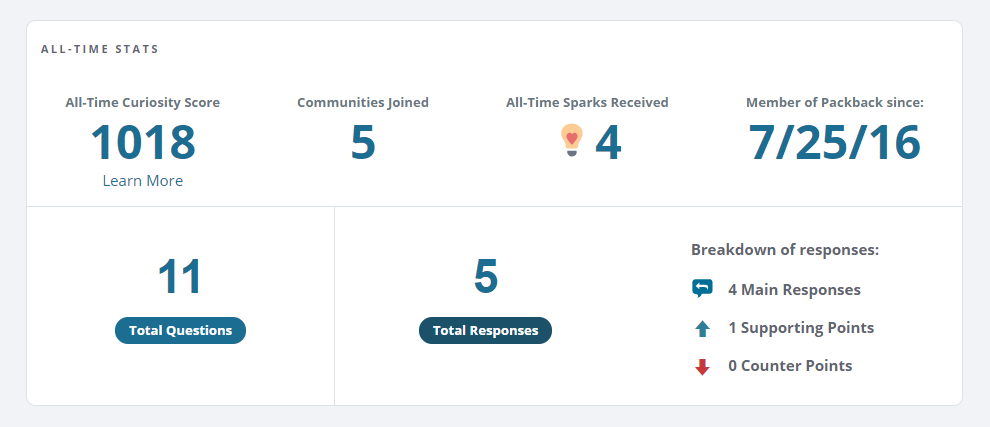Click the total responses number 5
The width and height of the screenshot is (990, 427).
click(x=485, y=277)
